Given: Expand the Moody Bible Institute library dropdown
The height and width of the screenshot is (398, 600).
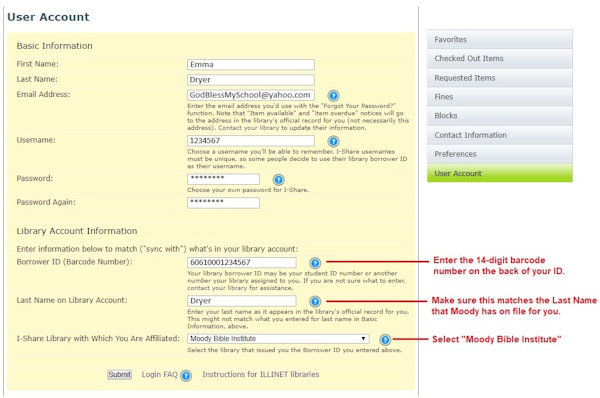Looking at the screenshot, I should [x=278, y=339].
